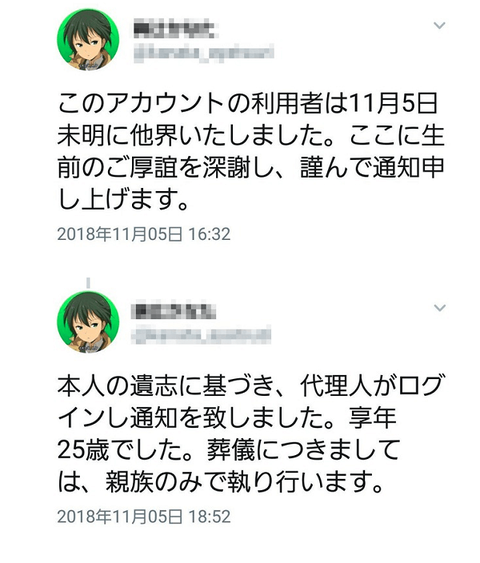This screenshot has width=480, height=563.
Task: Click the line ending し上げます。
Action: click(123, 200)
